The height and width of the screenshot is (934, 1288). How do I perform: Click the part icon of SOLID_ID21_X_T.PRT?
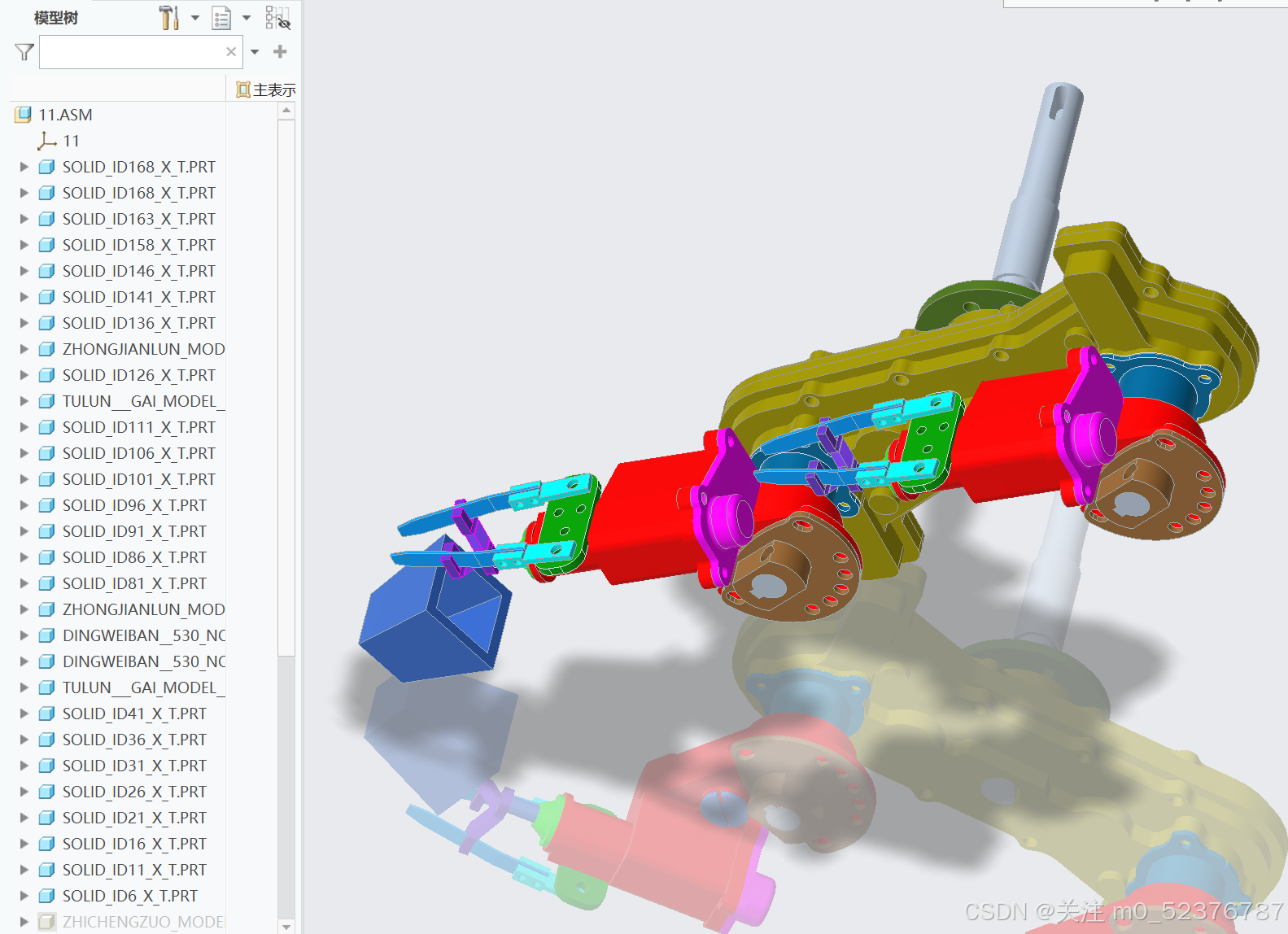(47, 818)
